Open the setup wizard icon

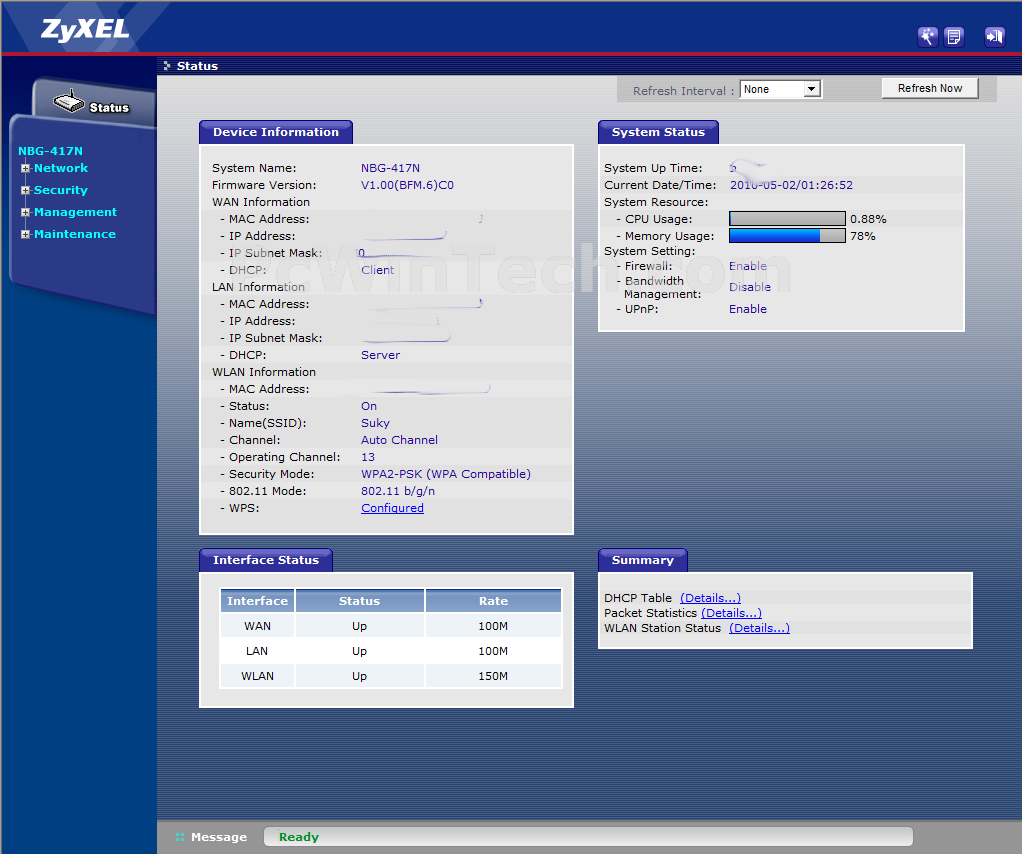pos(927,37)
